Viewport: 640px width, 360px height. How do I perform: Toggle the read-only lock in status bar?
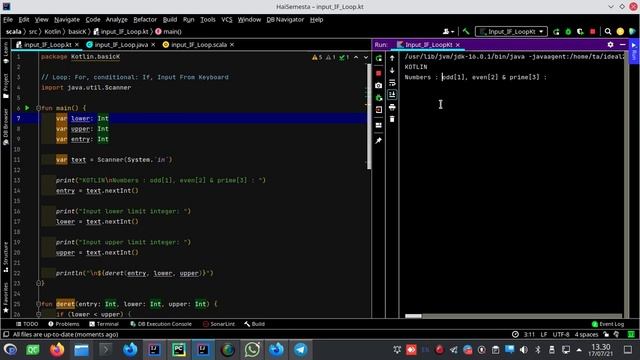[x=606, y=334]
